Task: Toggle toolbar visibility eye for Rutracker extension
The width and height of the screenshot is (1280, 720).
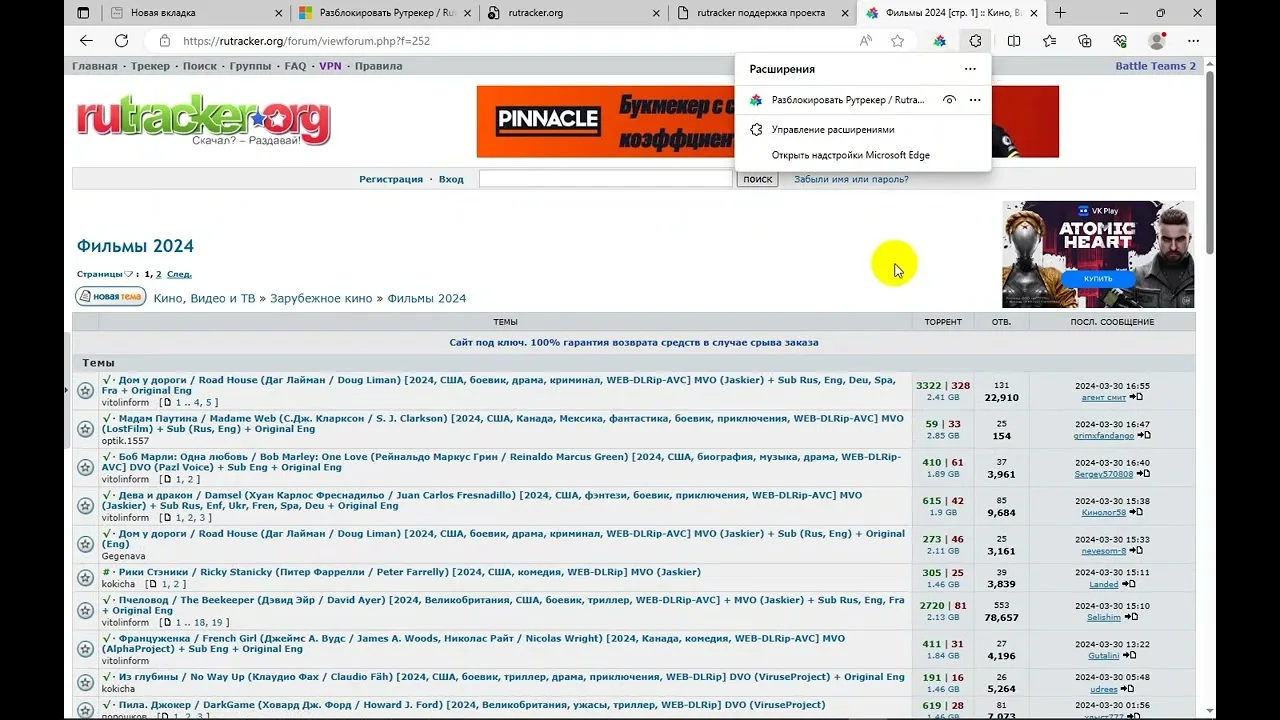Action: pyautogui.click(x=950, y=100)
